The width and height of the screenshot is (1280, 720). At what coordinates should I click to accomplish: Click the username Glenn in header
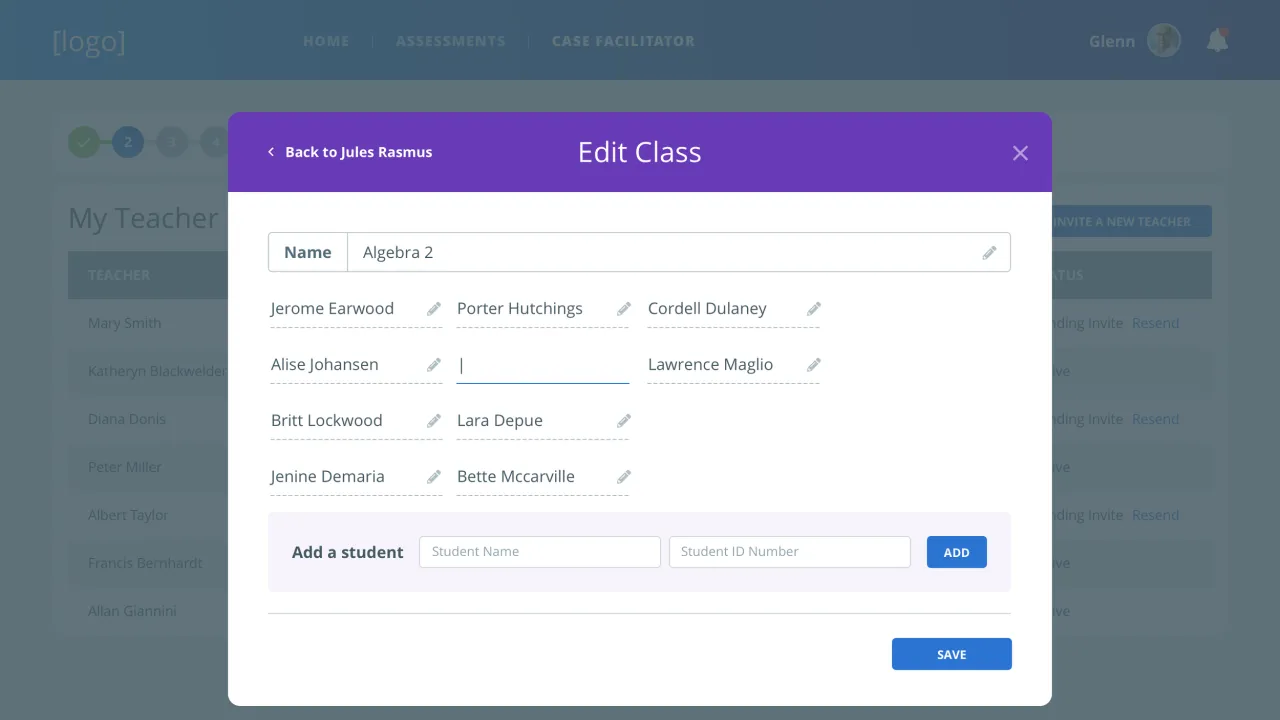click(1112, 41)
